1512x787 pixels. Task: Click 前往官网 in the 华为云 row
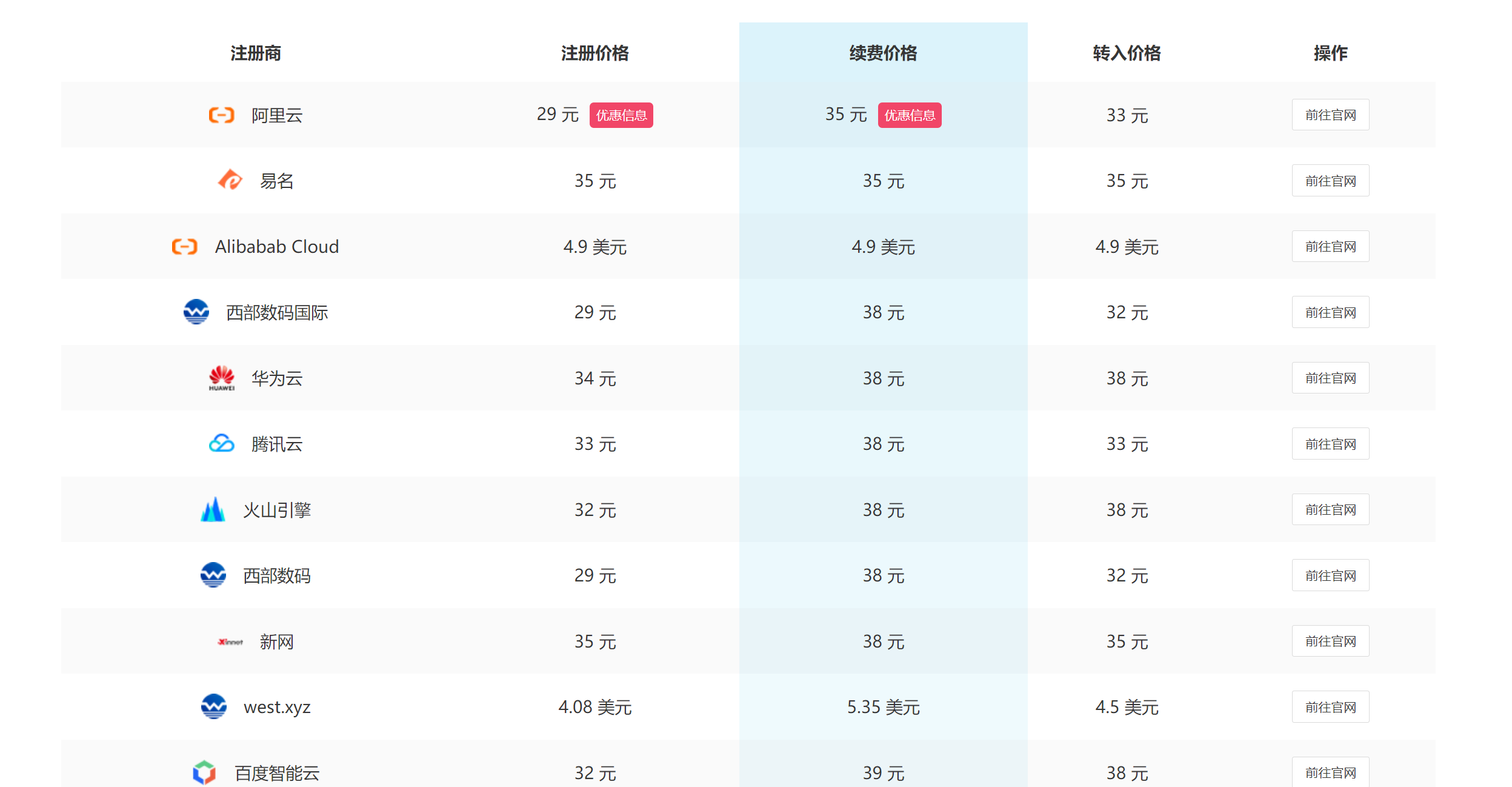(1330, 378)
